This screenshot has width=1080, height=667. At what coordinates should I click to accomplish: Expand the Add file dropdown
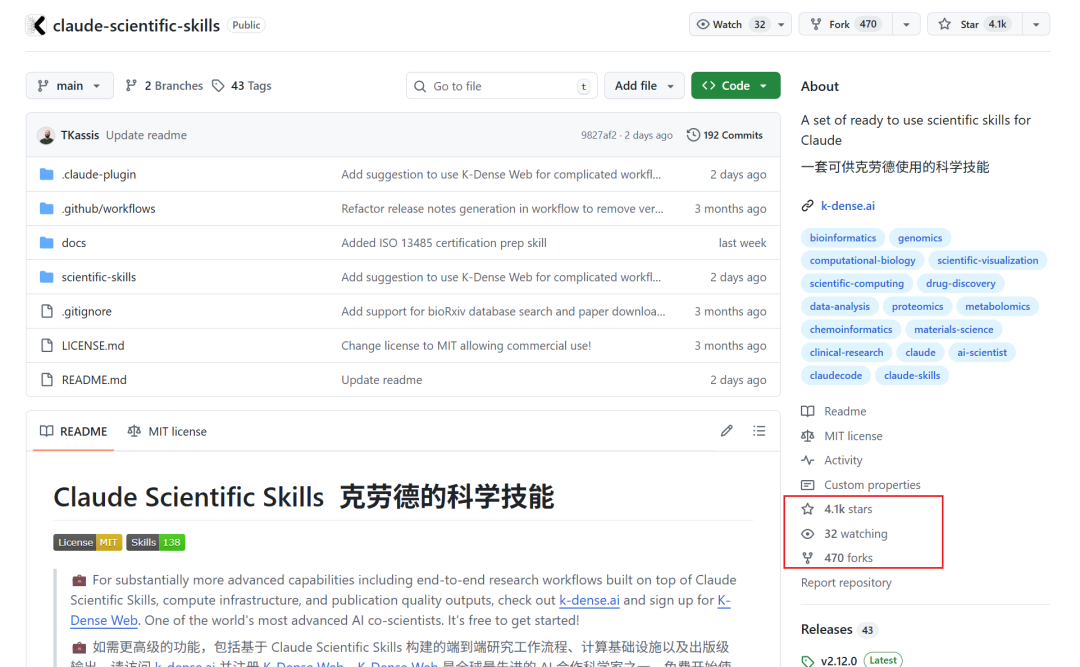(644, 85)
